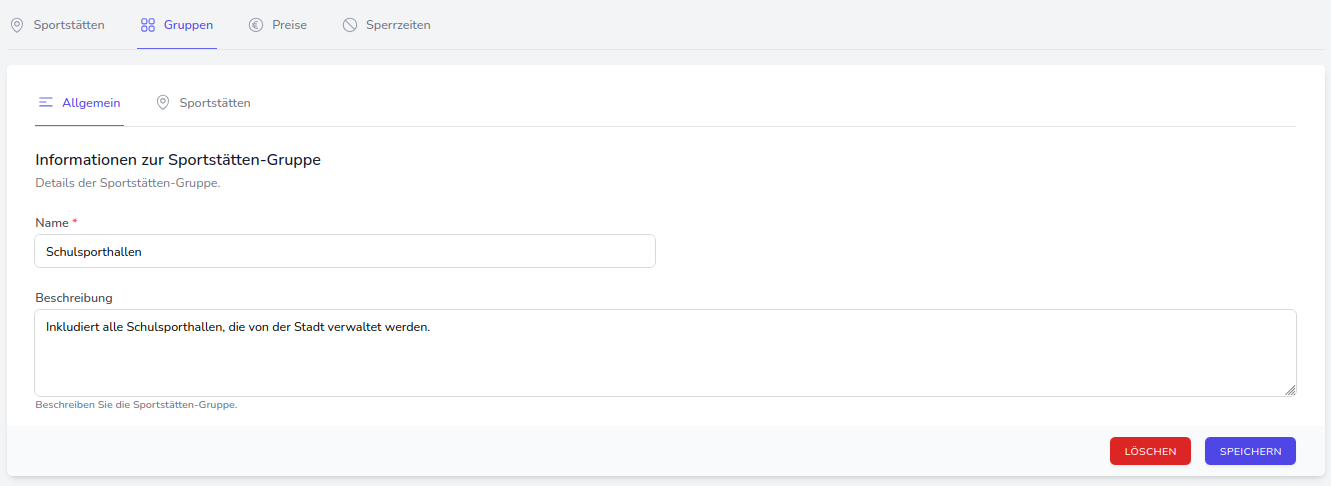1331x486 pixels.
Task: Switch to the Preise tab
Action: tap(289, 25)
